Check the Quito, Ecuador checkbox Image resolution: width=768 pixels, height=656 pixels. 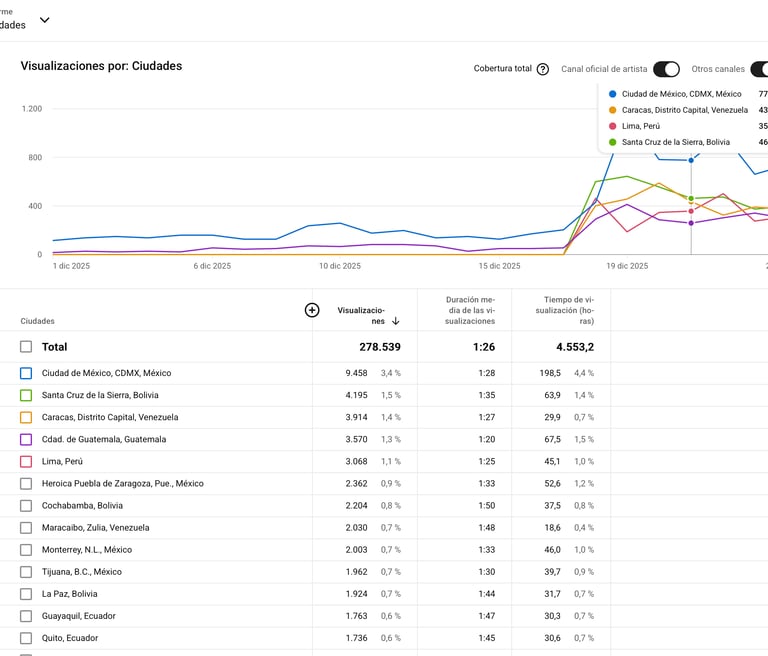pos(26,638)
